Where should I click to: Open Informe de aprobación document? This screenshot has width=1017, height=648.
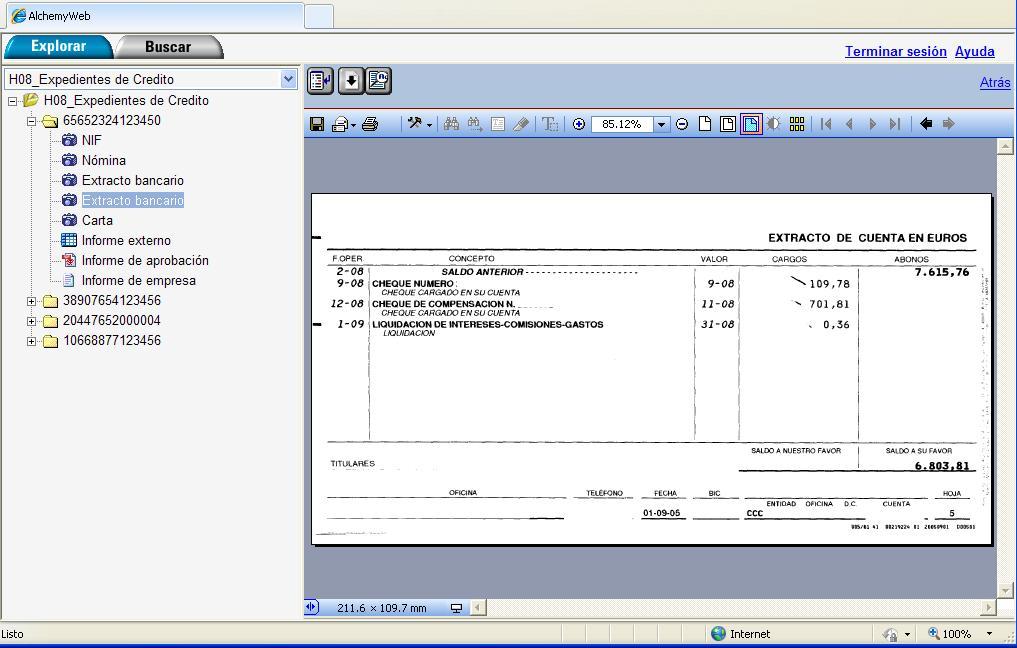[145, 260]
